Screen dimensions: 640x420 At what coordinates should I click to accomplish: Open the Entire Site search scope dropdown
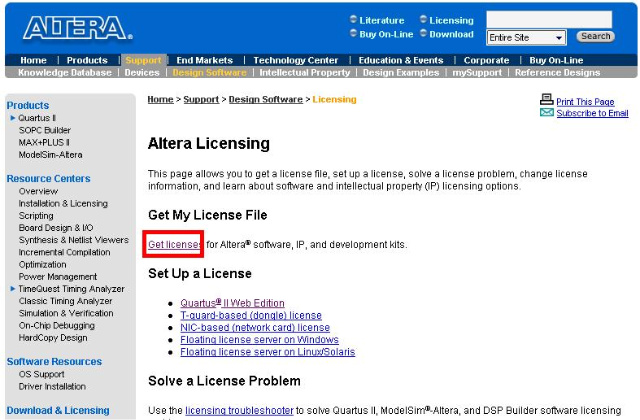tap(526, 38)
